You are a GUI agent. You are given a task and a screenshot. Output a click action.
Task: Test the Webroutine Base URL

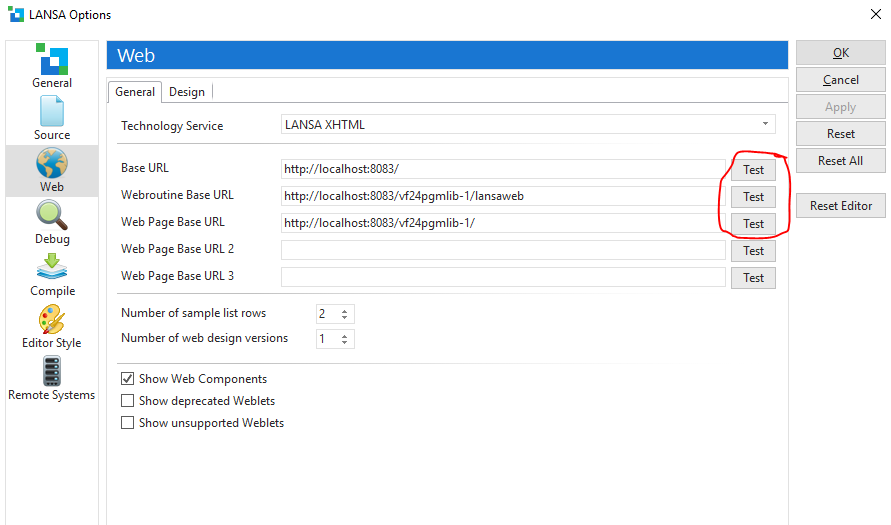point(753,197)
